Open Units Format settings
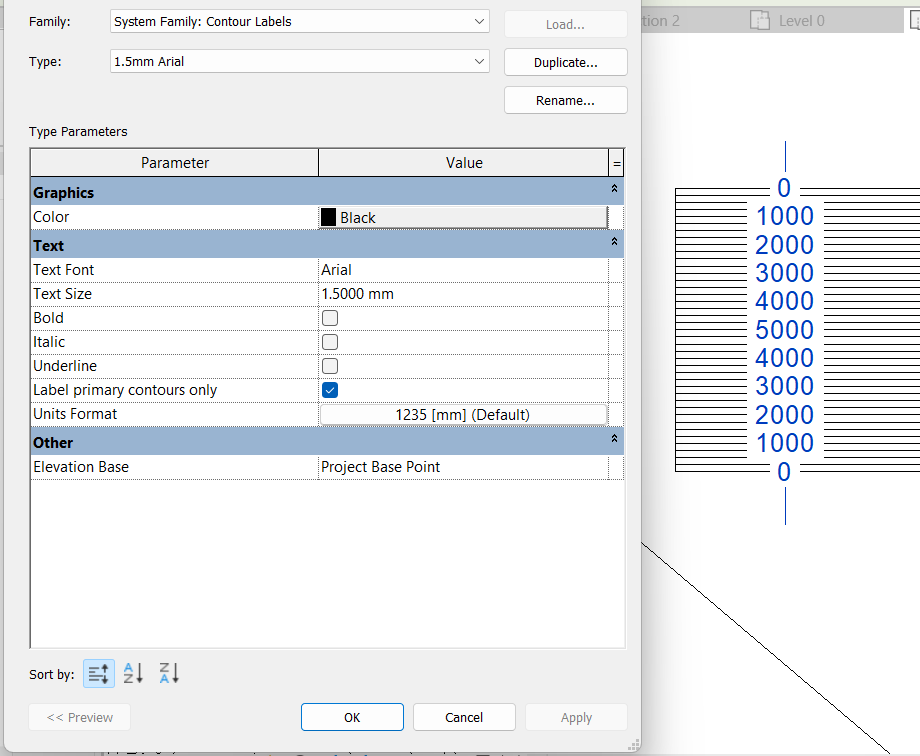 point(463,413)
